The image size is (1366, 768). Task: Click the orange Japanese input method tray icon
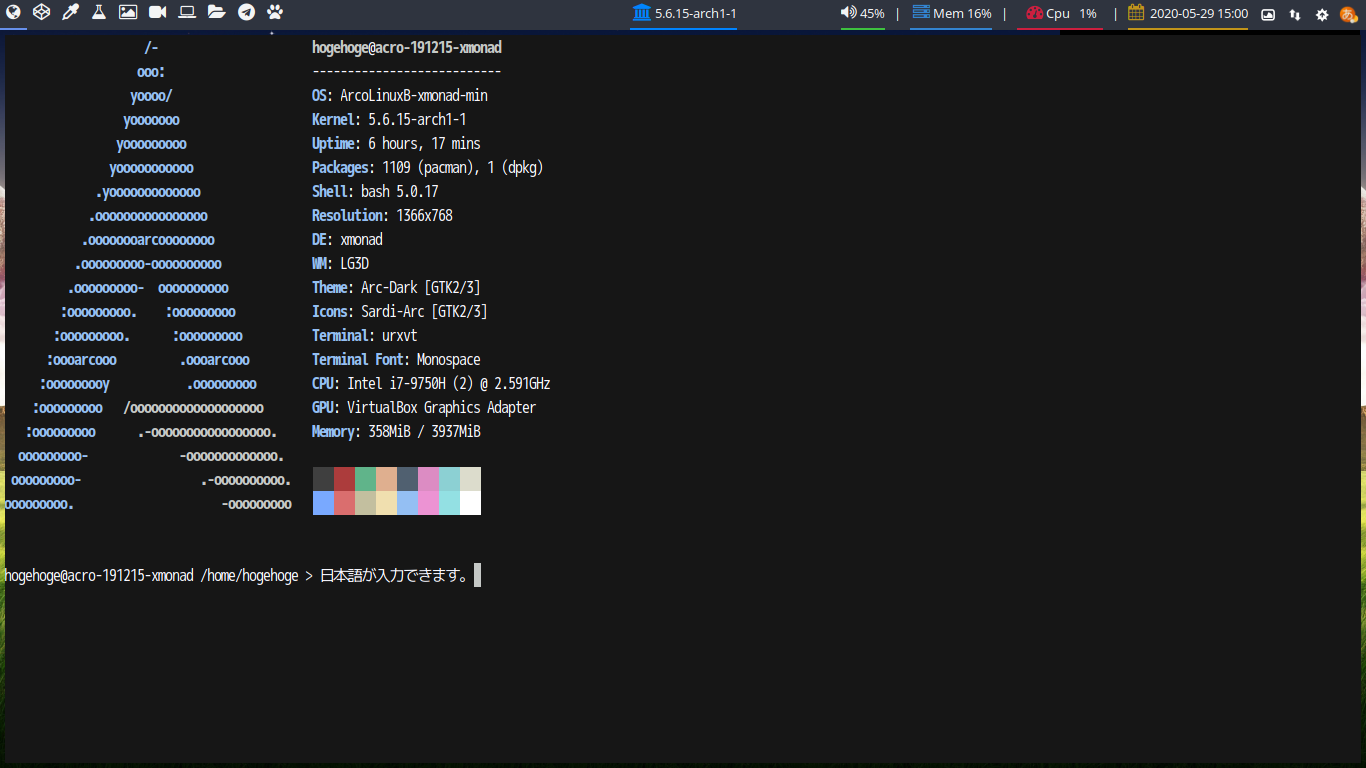[1348, 14]
